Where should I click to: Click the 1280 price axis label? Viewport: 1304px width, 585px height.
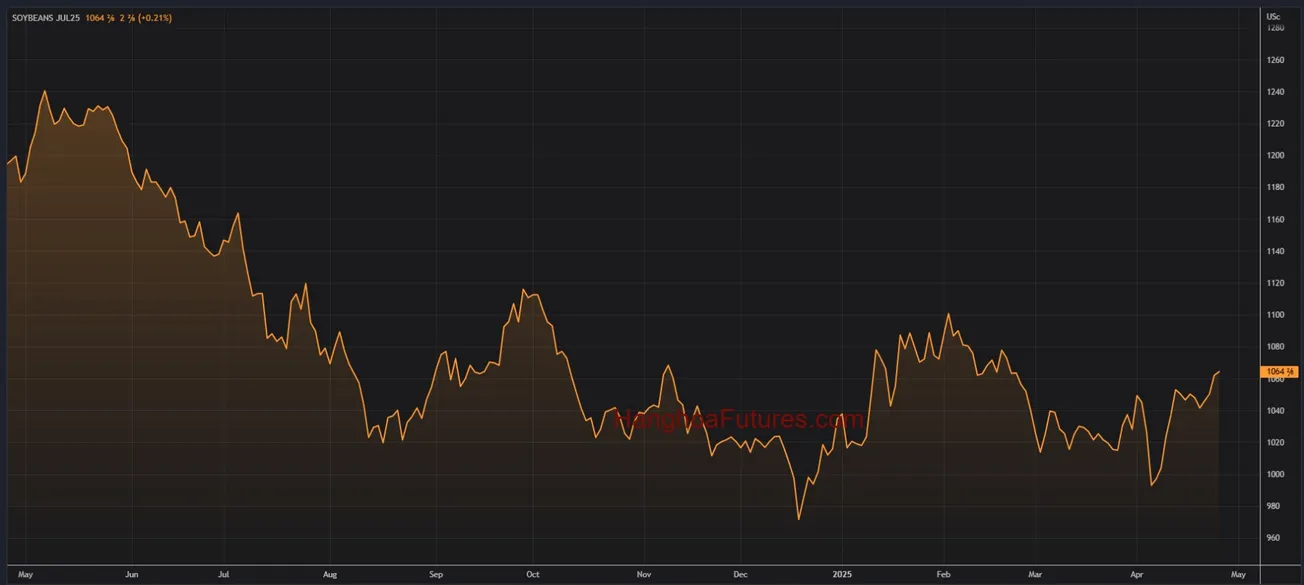pos(1275,28)
